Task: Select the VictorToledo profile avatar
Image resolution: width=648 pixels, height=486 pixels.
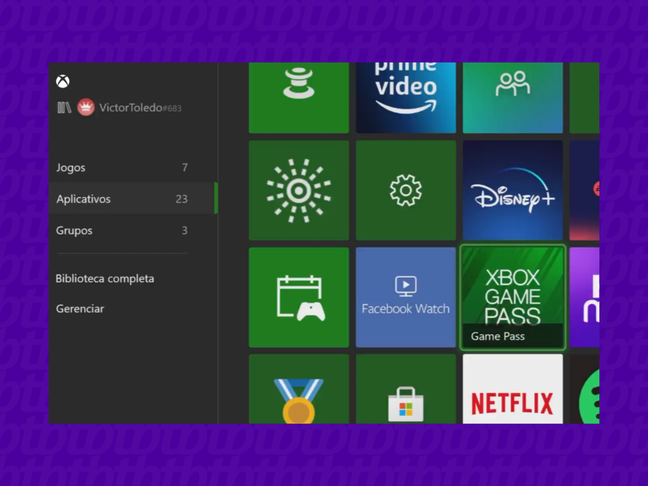Action: coord(86,107)
